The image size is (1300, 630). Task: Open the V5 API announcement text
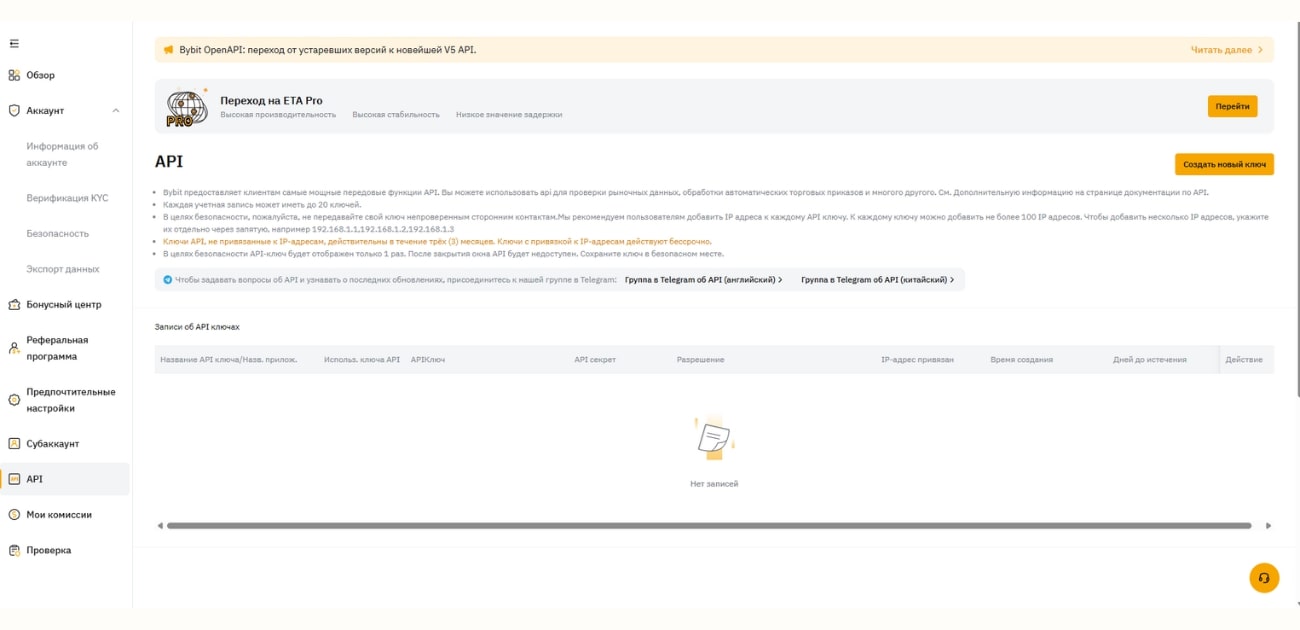coord(328,49)
